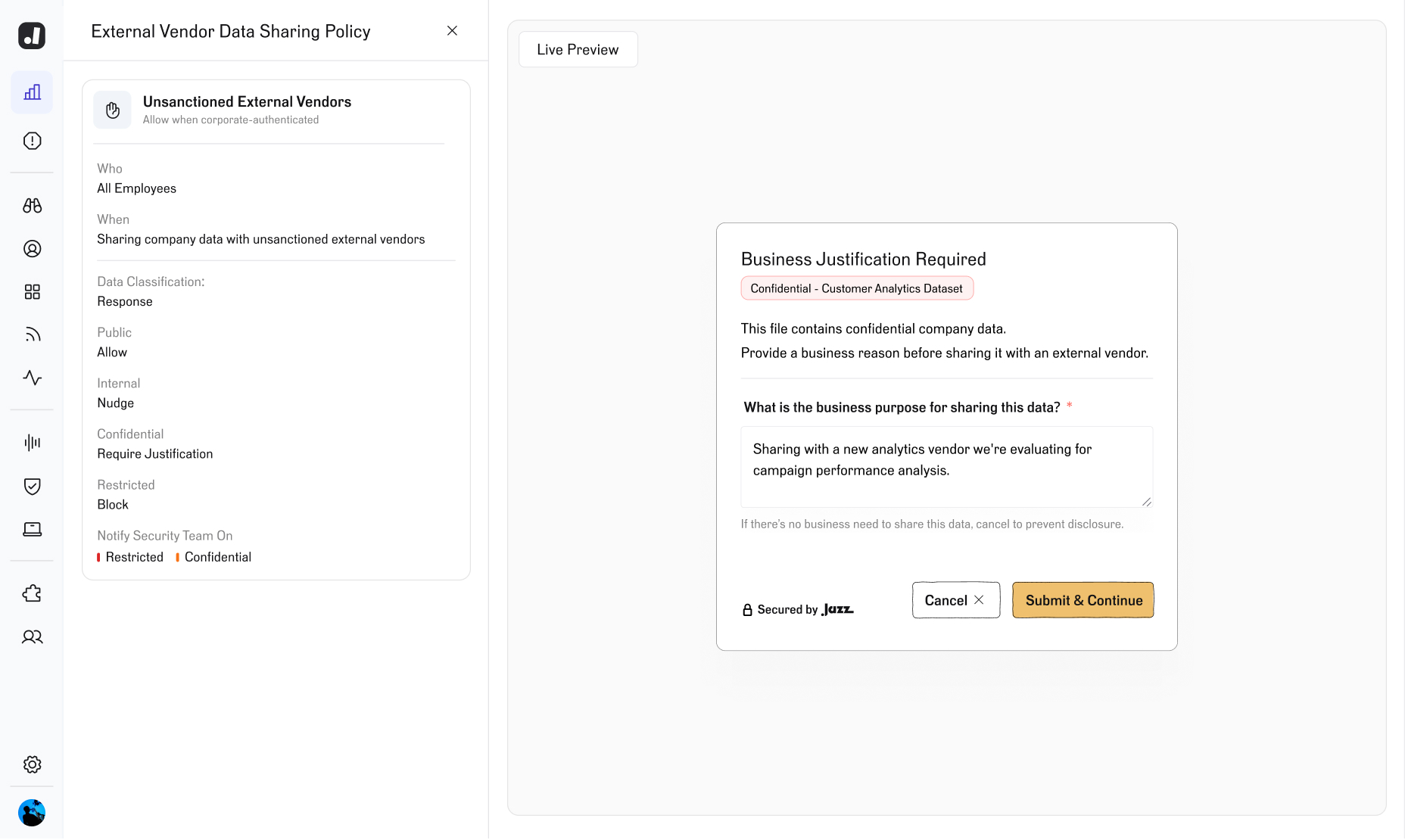The width and height of the screenshot is (1405, 840).
Task: Click the red Restricted notify tag
Action: 130,557
